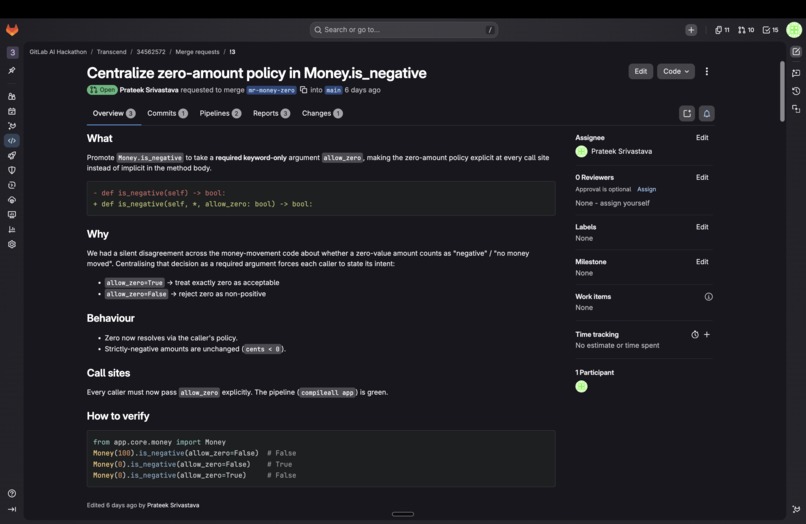Open the Analyze chart icon in the left sidebar

(12, 229)
